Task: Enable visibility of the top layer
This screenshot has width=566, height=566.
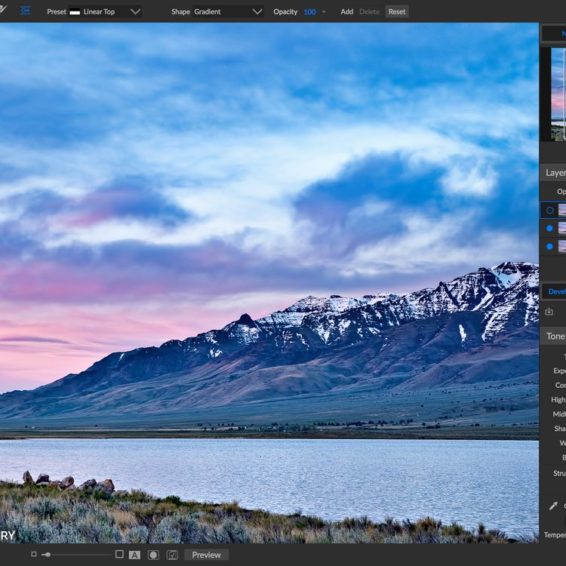Action: click(x=550, y=210)
